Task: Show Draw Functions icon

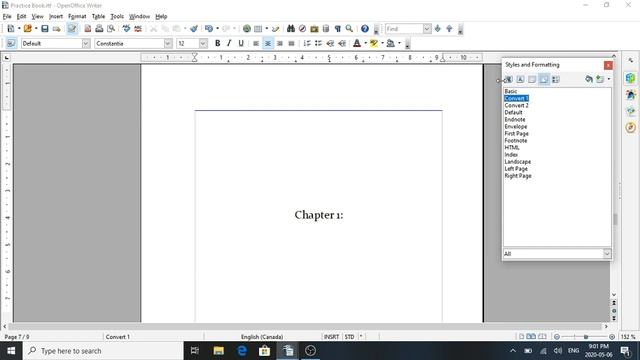Action: [x=276, y=29]
